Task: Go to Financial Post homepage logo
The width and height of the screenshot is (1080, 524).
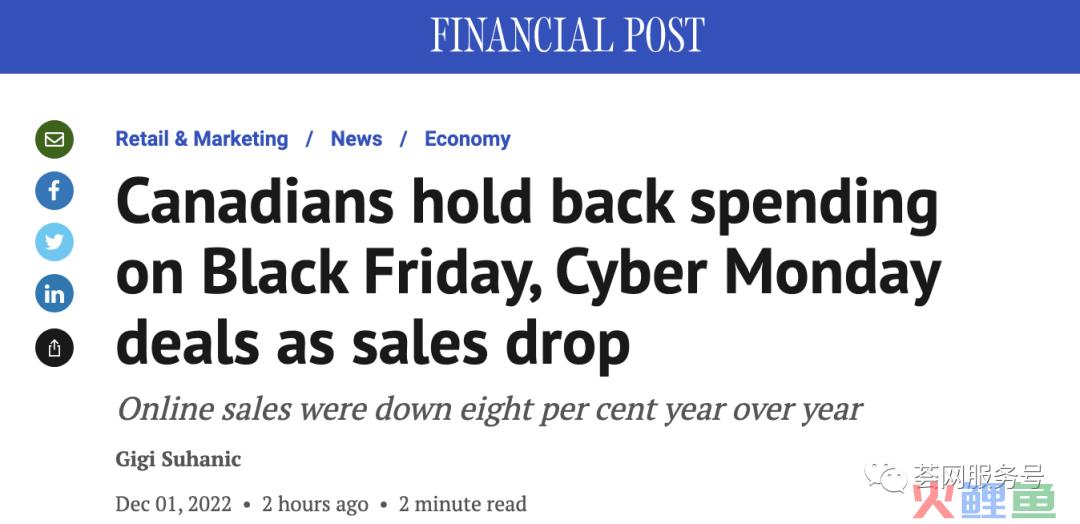Action: point(568,34)
